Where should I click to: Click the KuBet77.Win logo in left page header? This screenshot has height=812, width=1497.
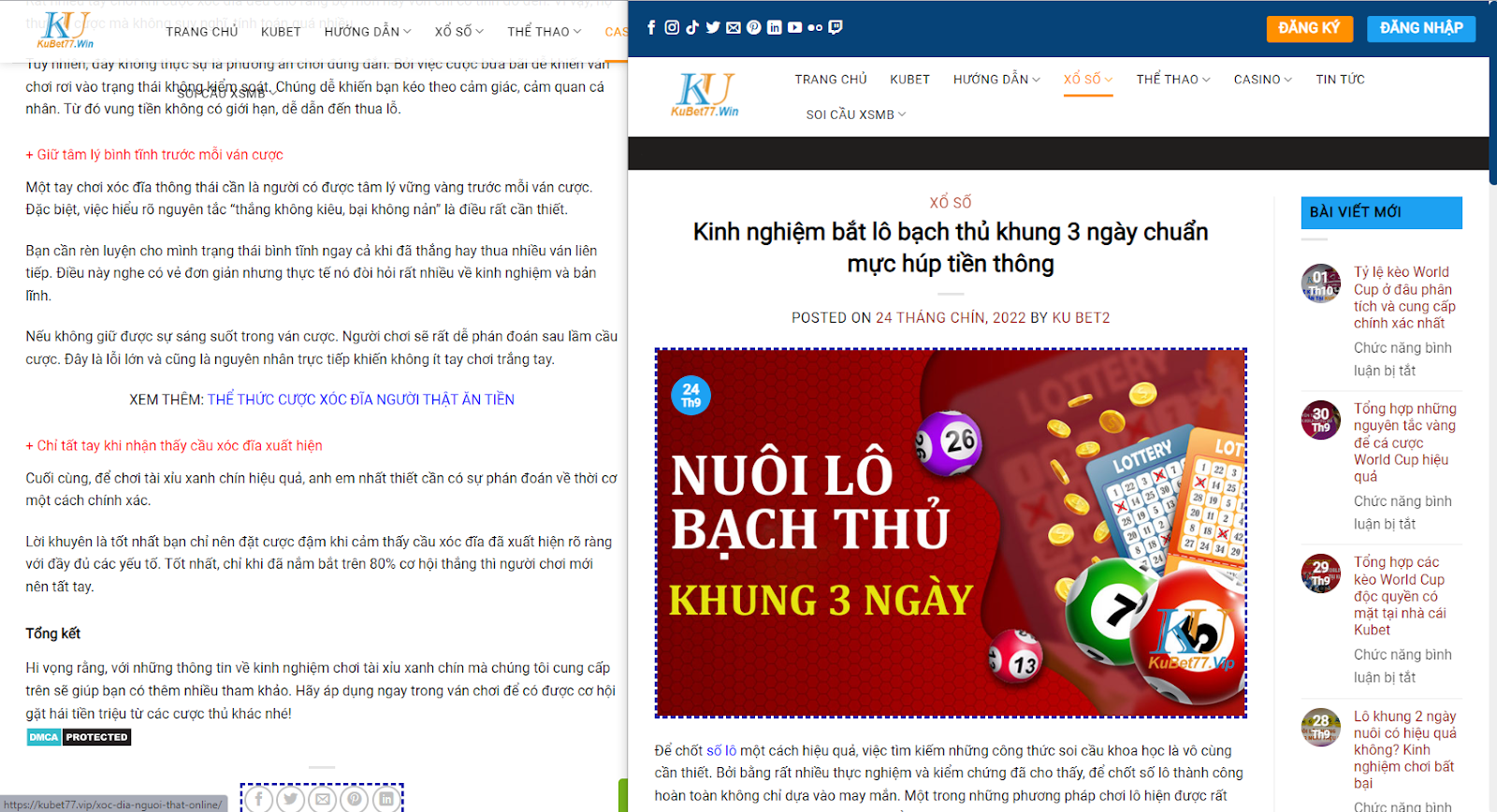(x=65, y=30)
